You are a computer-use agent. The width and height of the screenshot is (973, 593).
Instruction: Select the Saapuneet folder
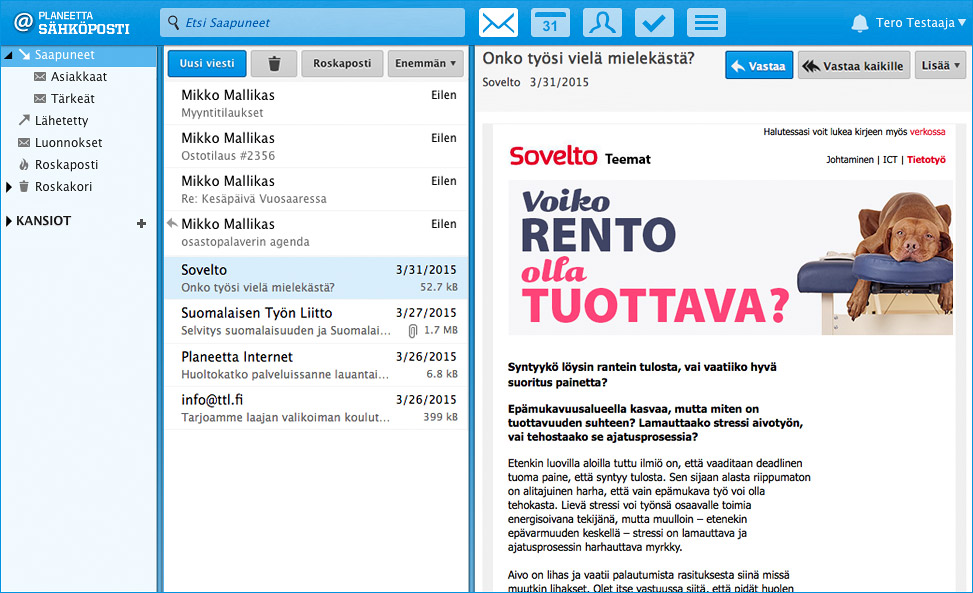79,55
